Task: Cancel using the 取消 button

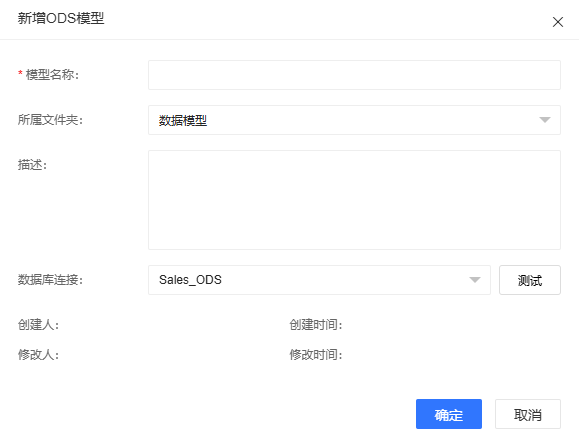Action: (528, 414)
